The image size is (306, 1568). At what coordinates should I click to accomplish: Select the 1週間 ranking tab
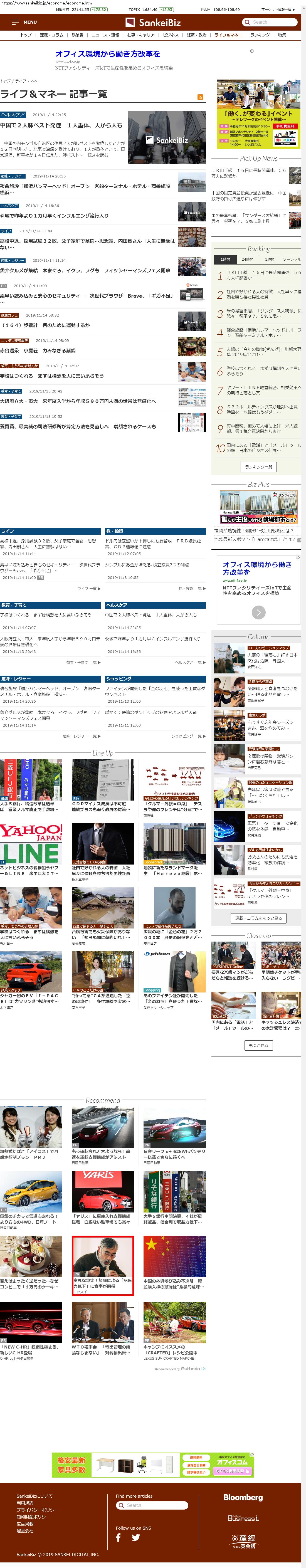point(270,259)
